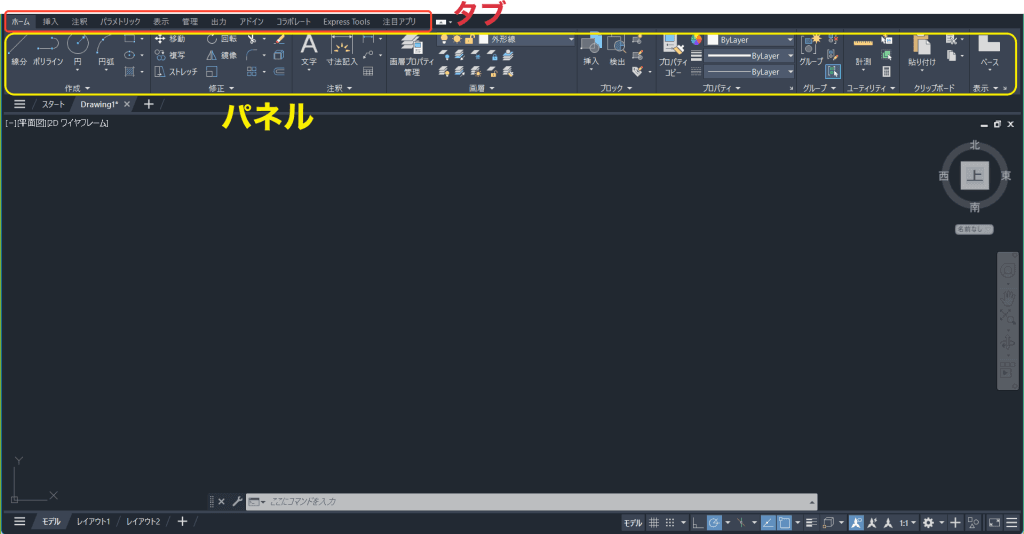Open the ByLayer linetype dropdown
The image size is (1024, 534).
pyautogui.click(x=790, y=72)
